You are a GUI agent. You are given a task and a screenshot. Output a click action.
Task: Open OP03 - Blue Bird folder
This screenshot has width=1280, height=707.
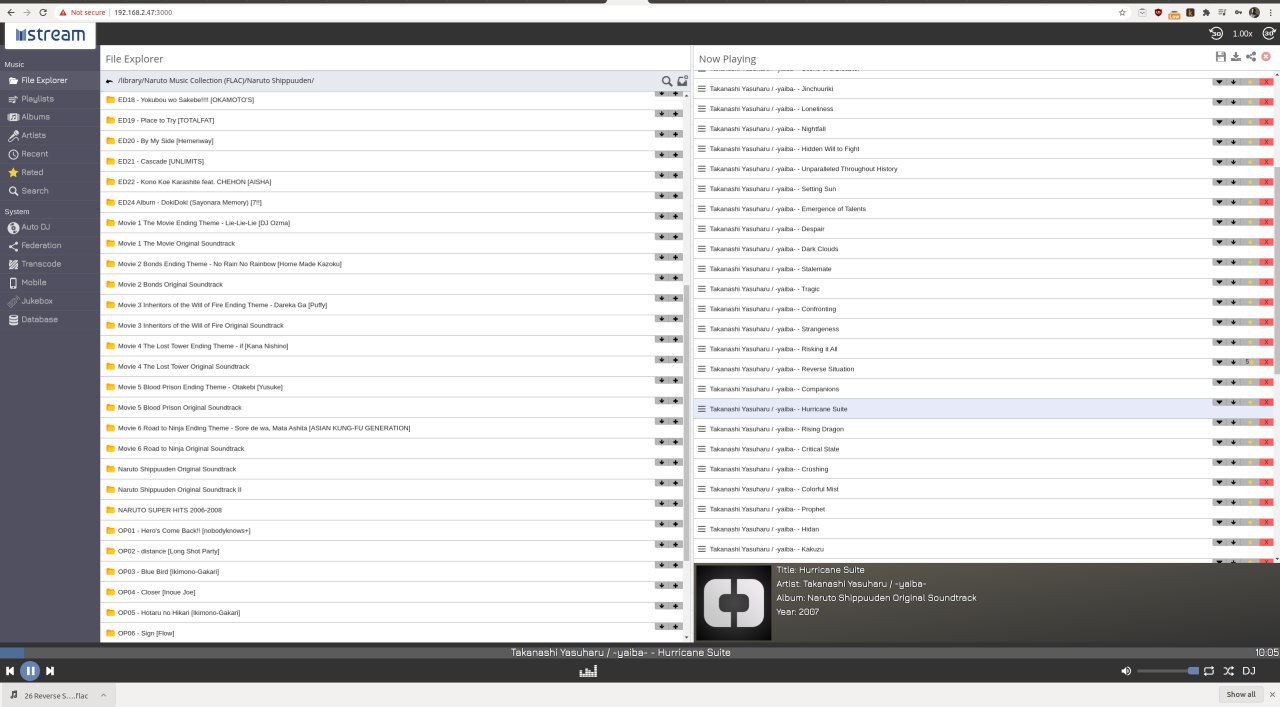pos(392,571)
